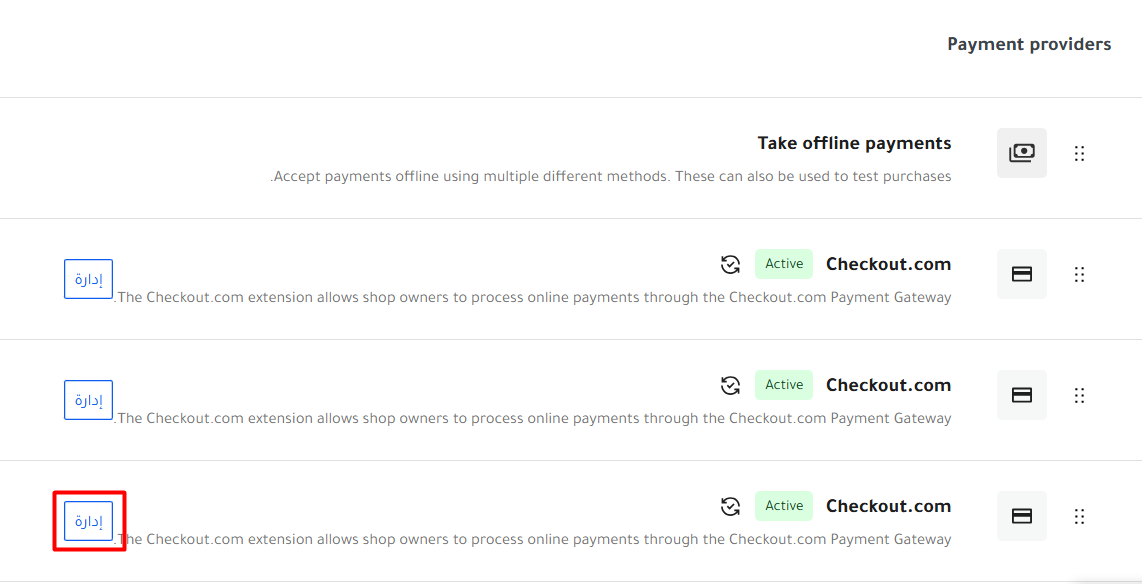Click the Active badge of the first Checkout.com row
Viewport: 1142px width, 584px height.
[x=784, y=264]
